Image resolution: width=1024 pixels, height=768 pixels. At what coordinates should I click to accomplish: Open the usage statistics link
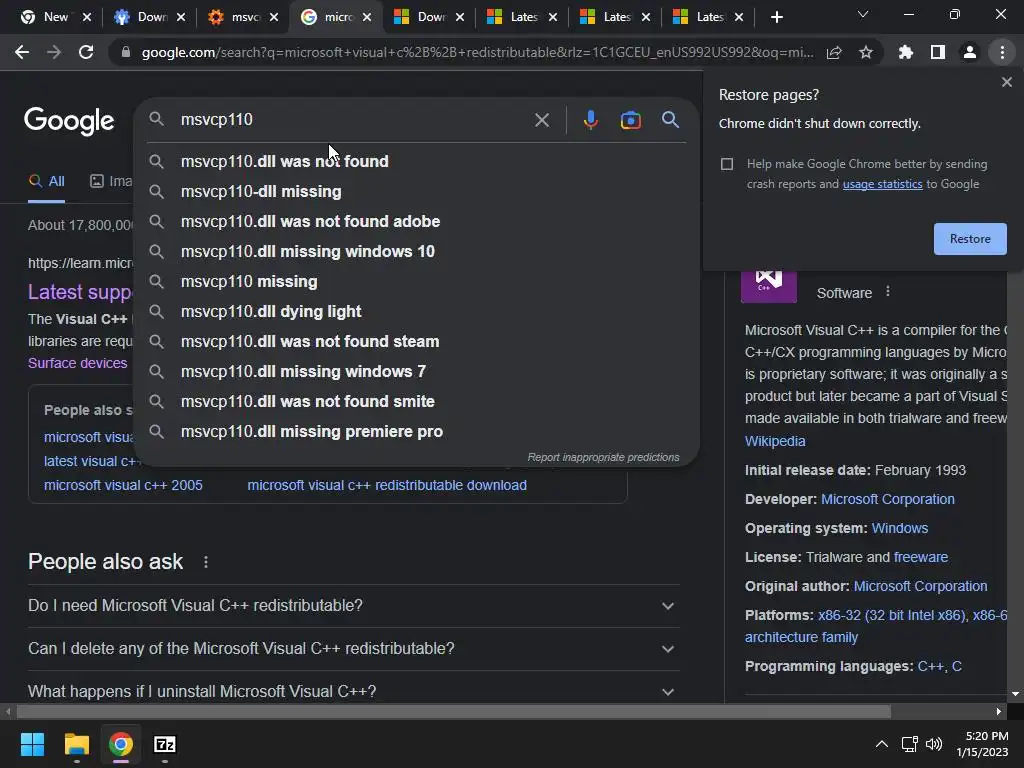882,184
